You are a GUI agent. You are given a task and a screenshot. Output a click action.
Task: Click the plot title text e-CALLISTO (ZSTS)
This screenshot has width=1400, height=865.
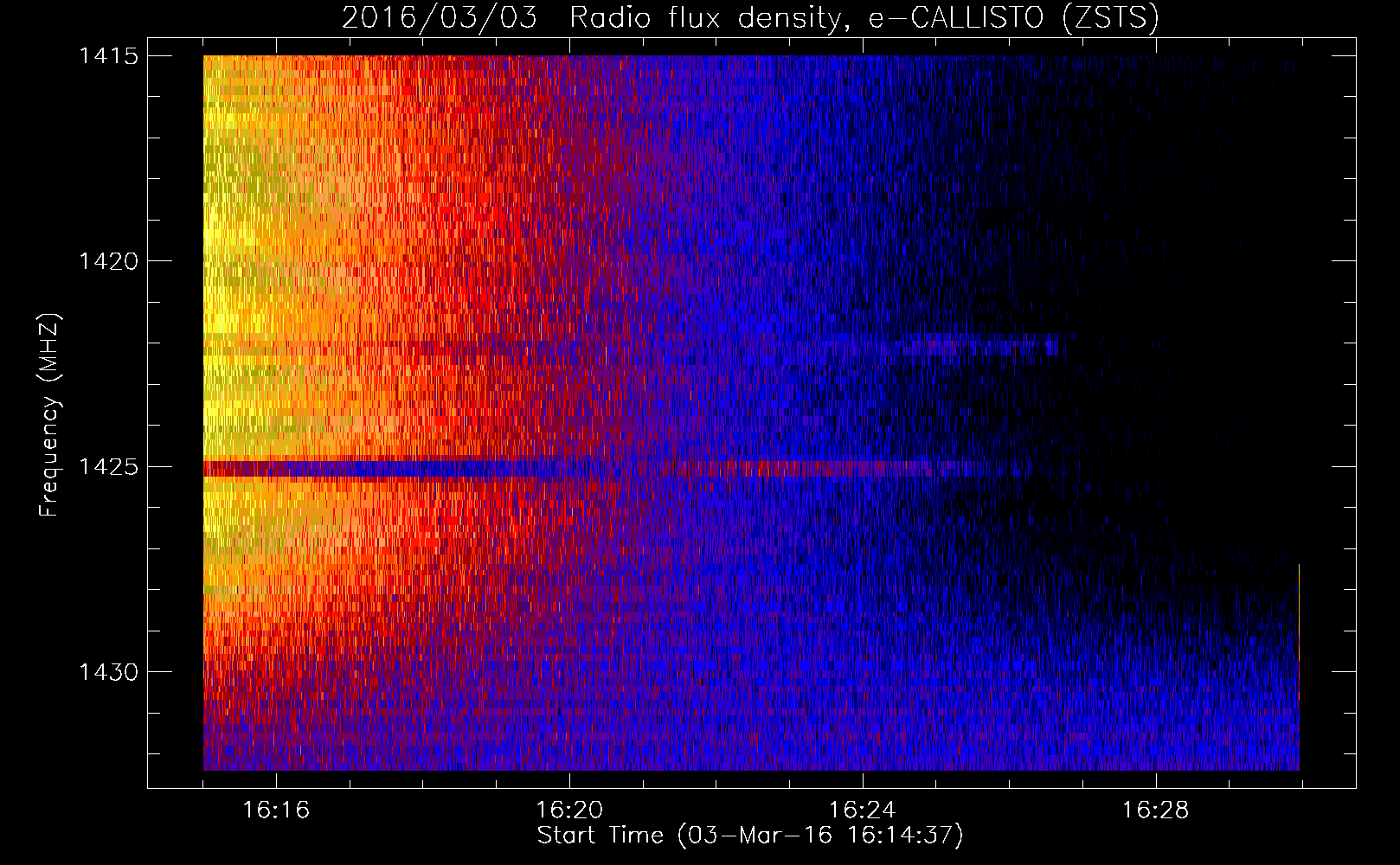(1014, 17)
